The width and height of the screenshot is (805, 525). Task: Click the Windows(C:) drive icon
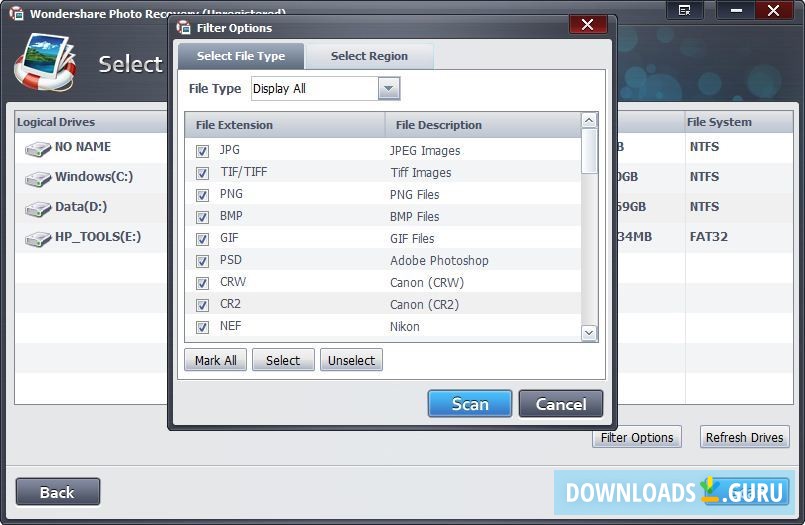tap(38, 179)
